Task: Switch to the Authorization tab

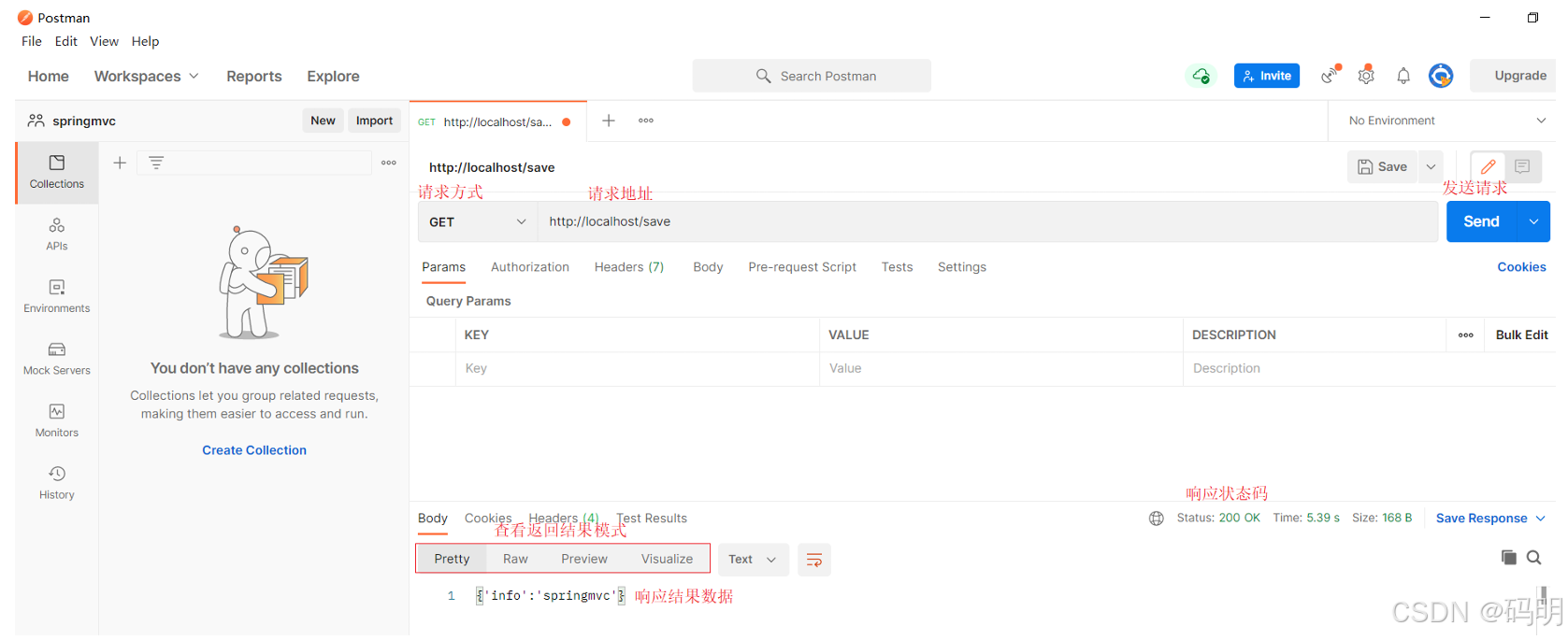Action: [530, 267]
